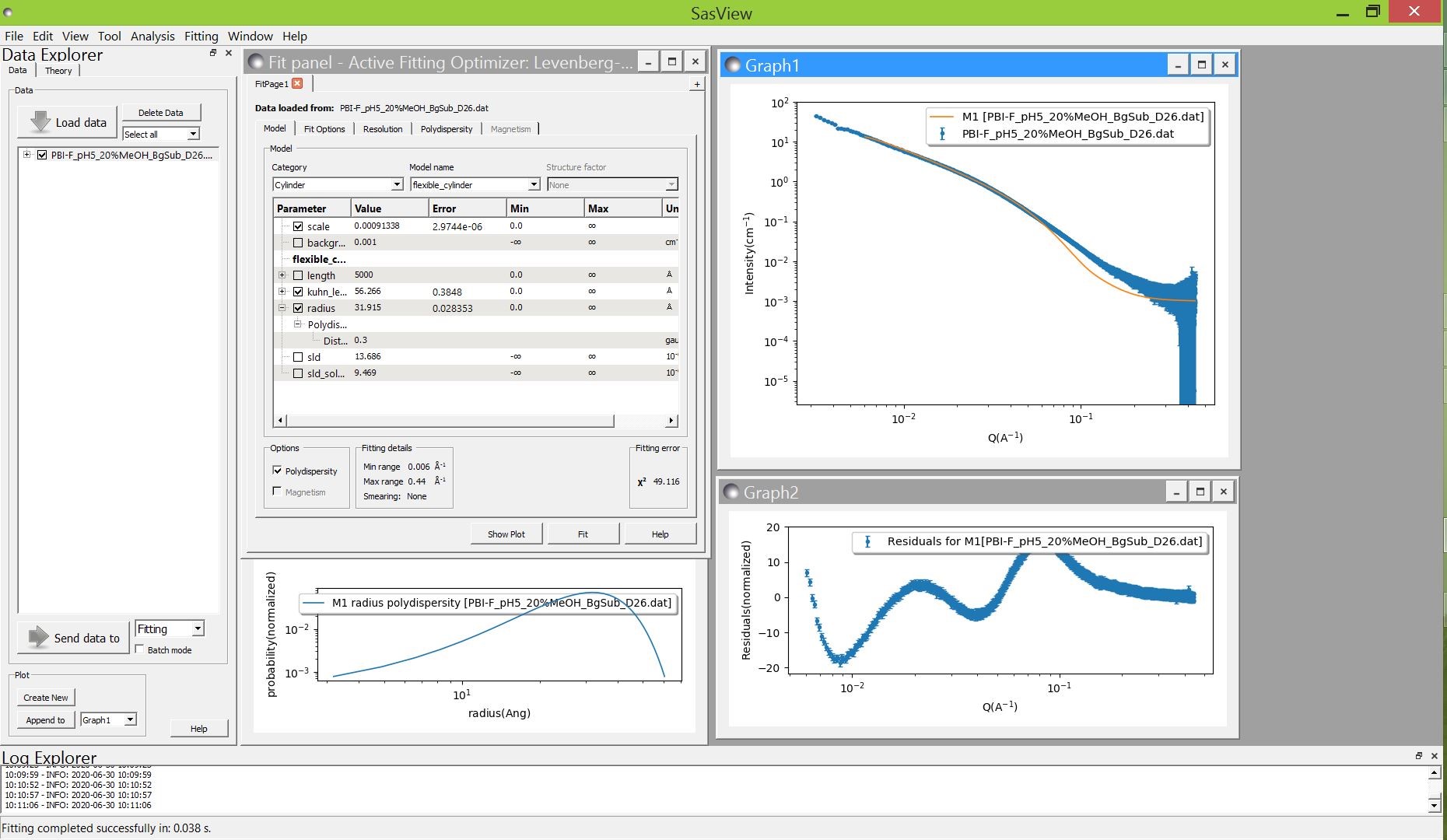Open the Fitting menu
This screenshot has width=1447, height=840.
click(x=201, y=36)
